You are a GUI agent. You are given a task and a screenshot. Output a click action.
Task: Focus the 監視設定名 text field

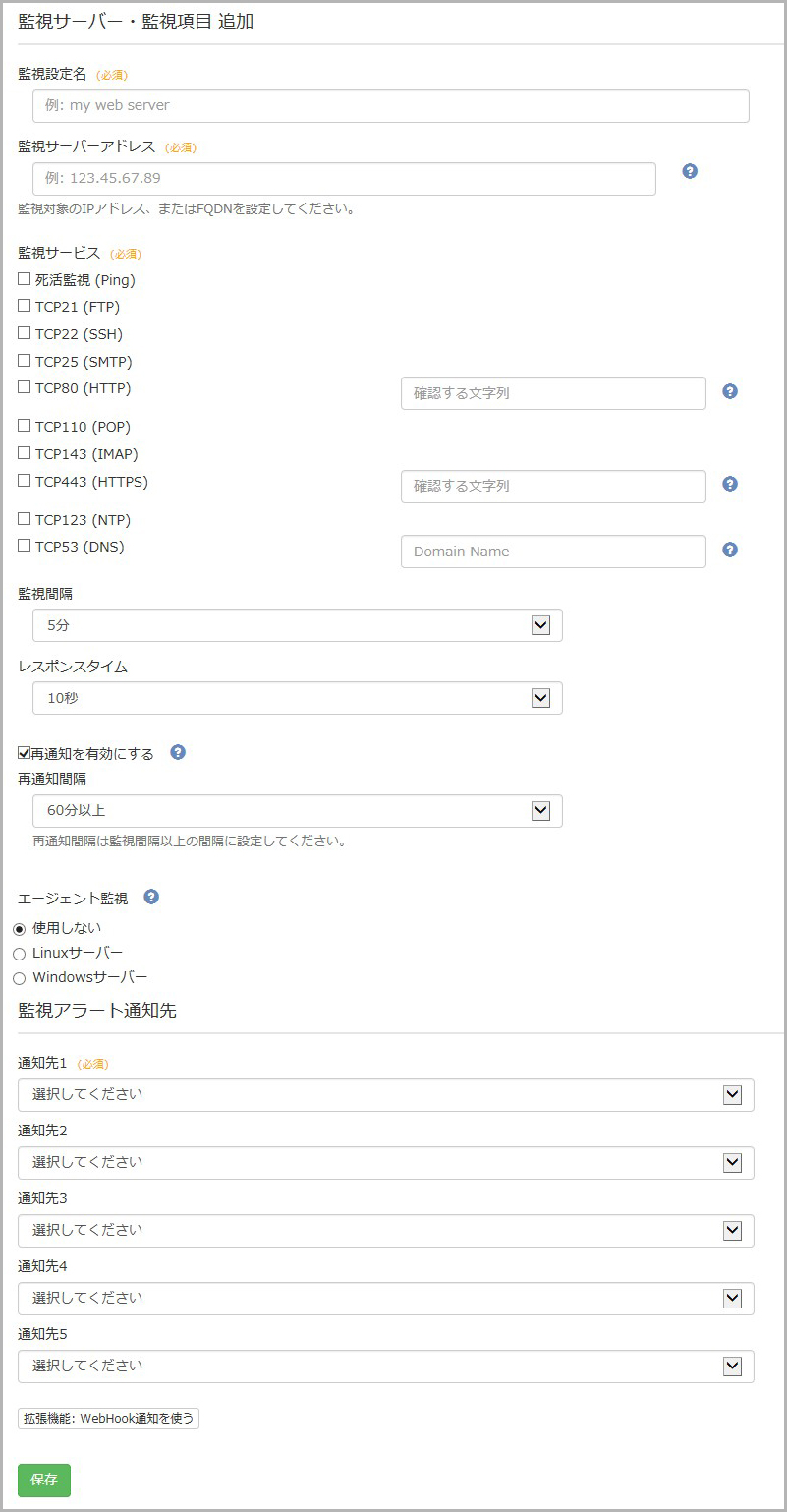(390, 106)
